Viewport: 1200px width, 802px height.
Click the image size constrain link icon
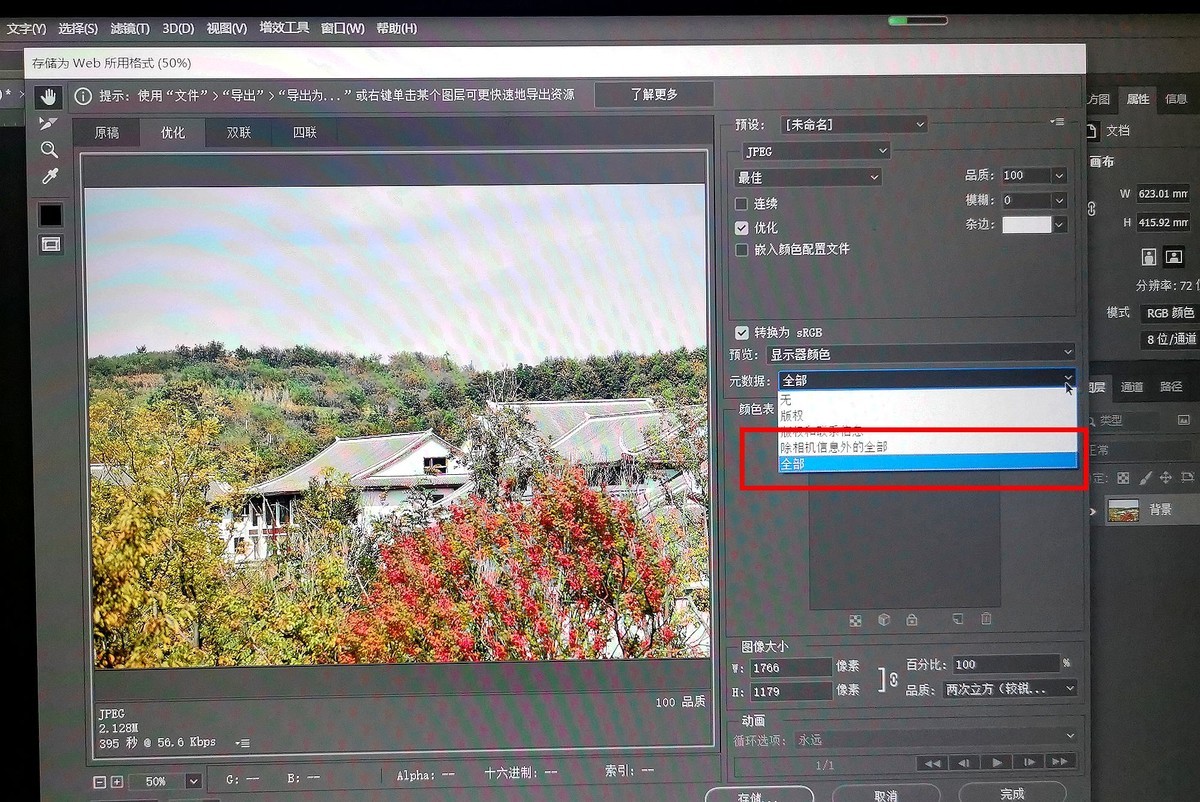coord(883,679)
